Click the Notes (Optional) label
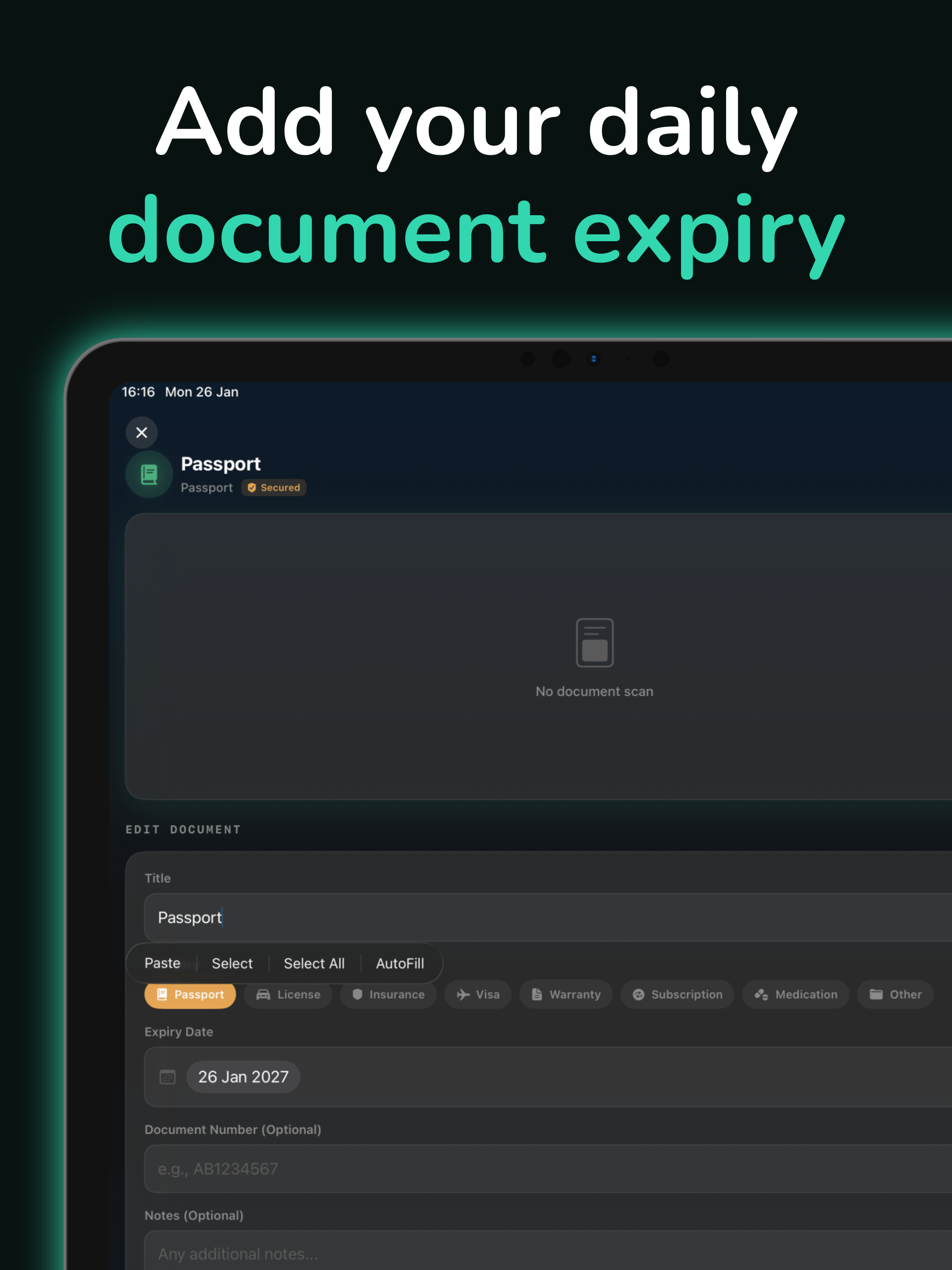This screenshot has width=952, height=1270. tap(194, 1216)
